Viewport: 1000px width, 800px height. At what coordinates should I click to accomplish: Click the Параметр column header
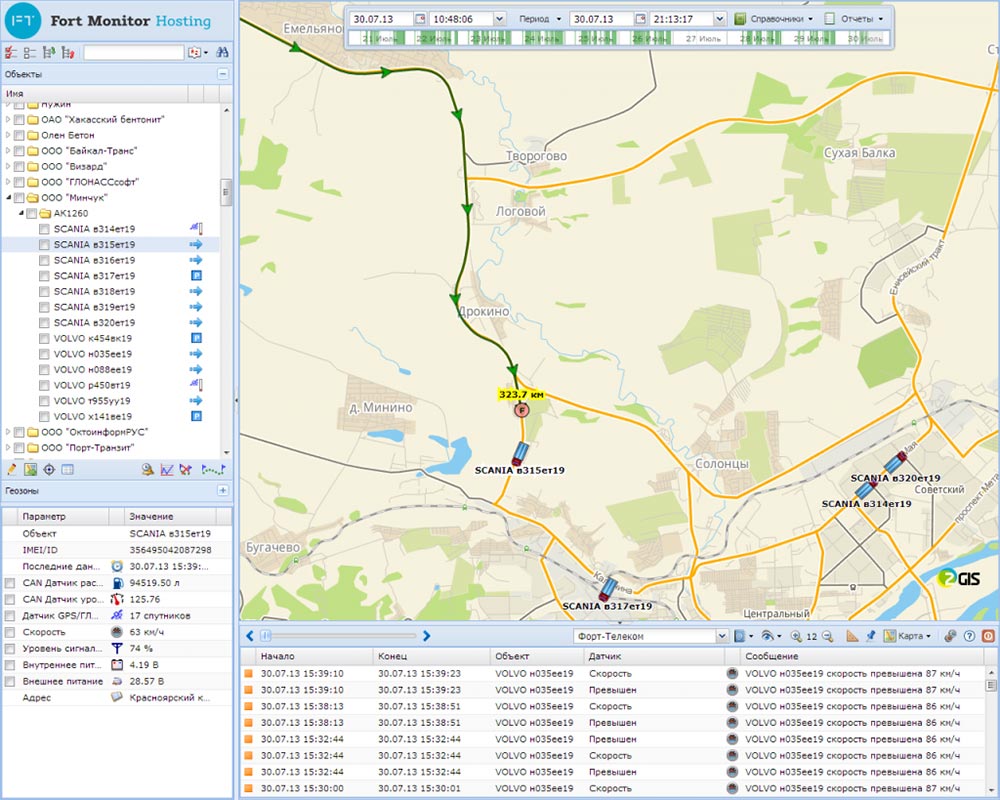coord(62,516)
